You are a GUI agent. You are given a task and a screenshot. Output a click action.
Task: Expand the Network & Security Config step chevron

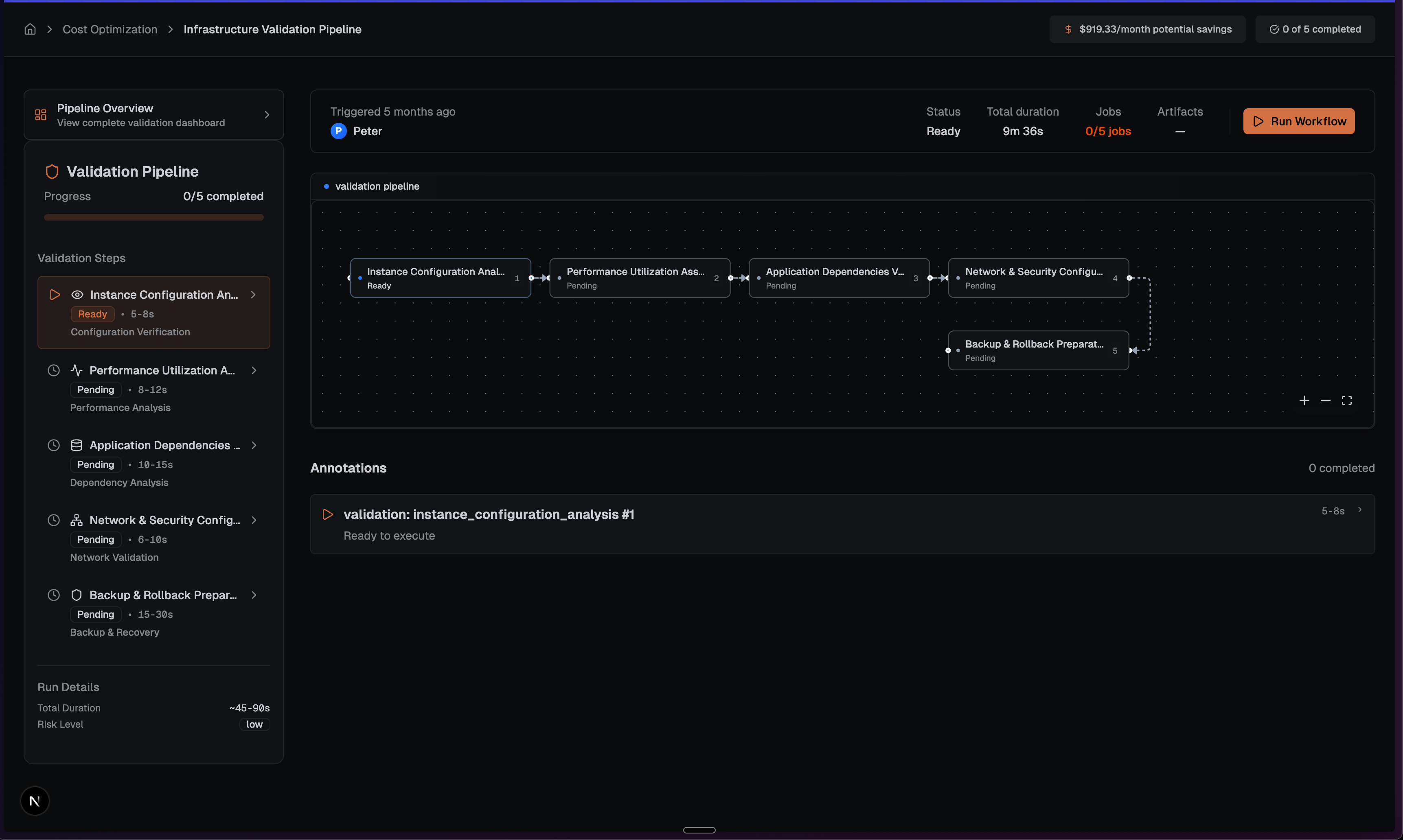click(x=254, y=521)
